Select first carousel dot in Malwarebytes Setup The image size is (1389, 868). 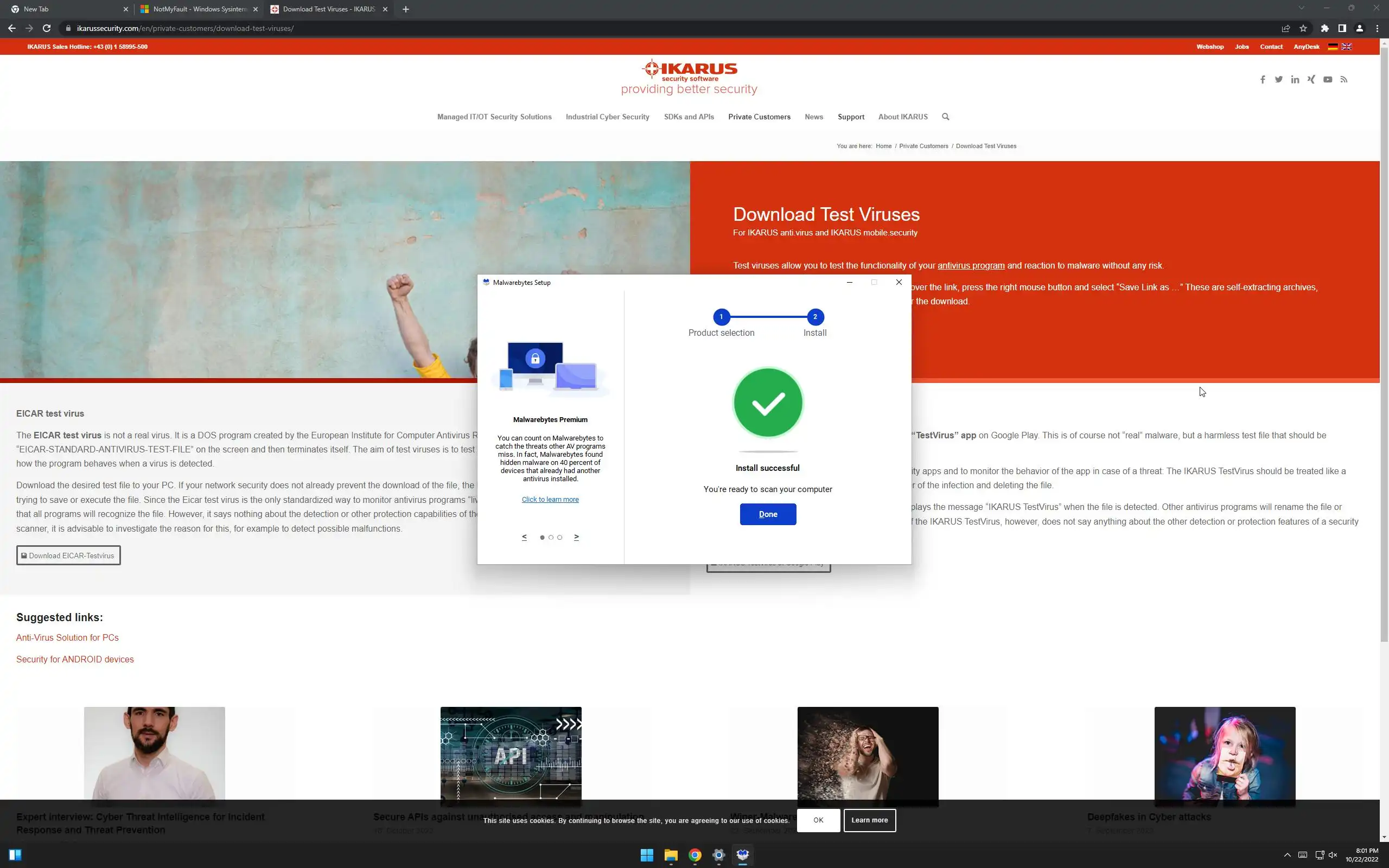coord(542,537)
